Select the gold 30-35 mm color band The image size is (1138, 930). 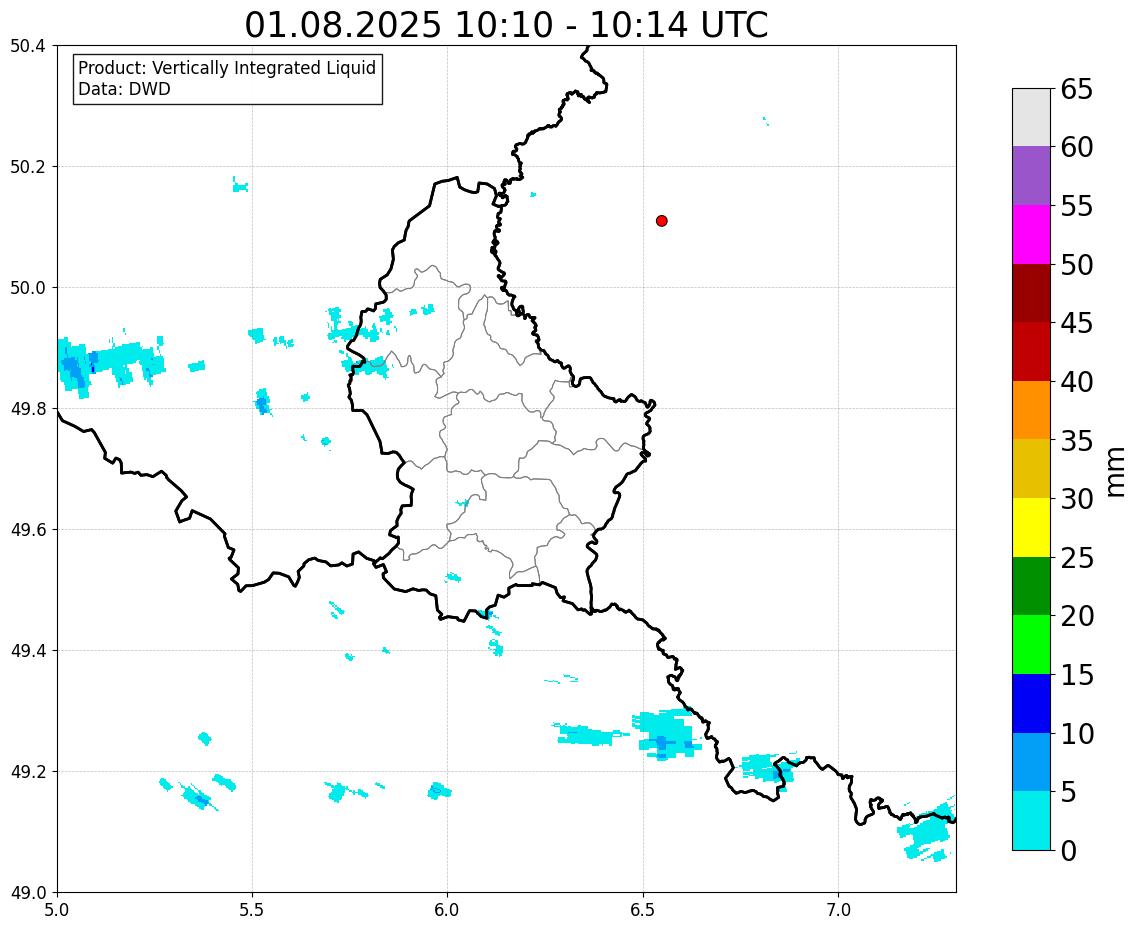1031,469
